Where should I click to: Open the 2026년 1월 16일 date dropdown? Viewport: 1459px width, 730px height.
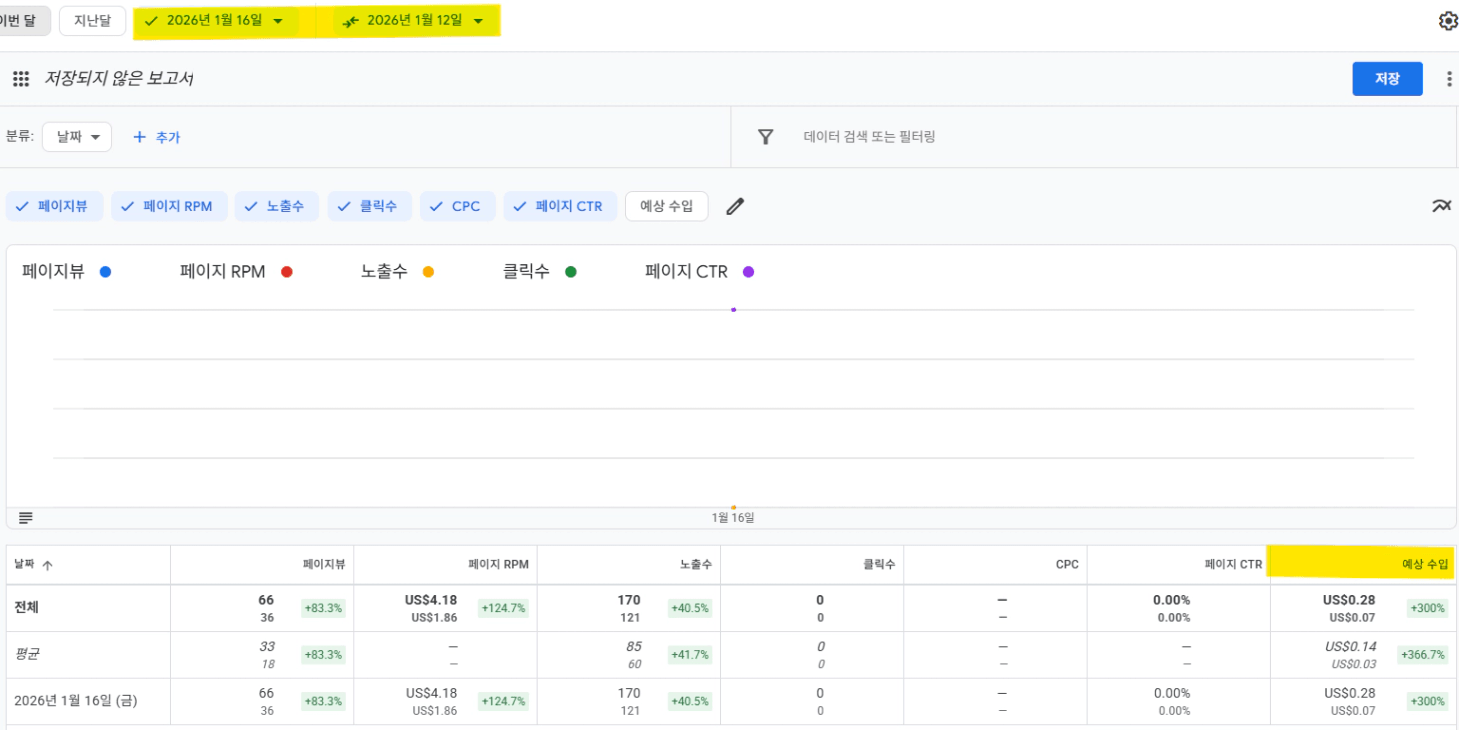(x=215, y=21)
